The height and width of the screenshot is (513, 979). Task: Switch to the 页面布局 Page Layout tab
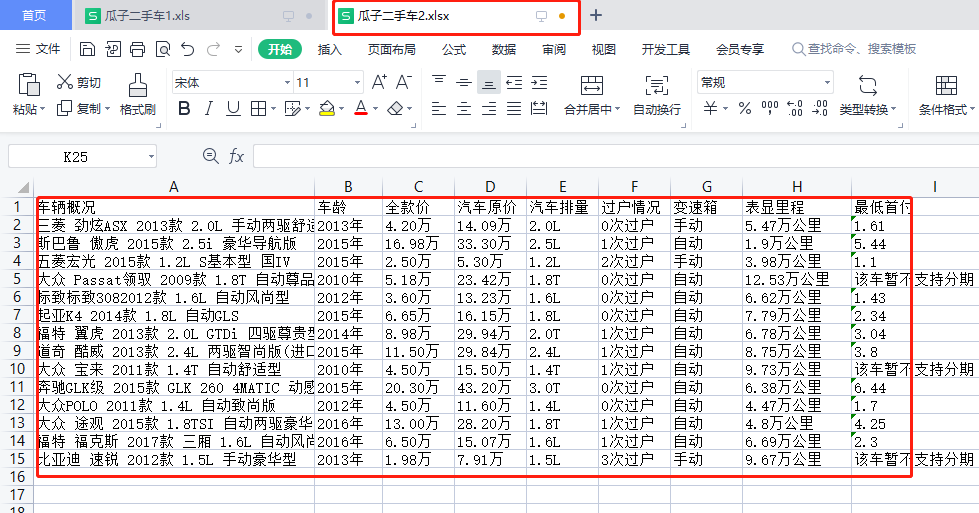click(391, 49)
